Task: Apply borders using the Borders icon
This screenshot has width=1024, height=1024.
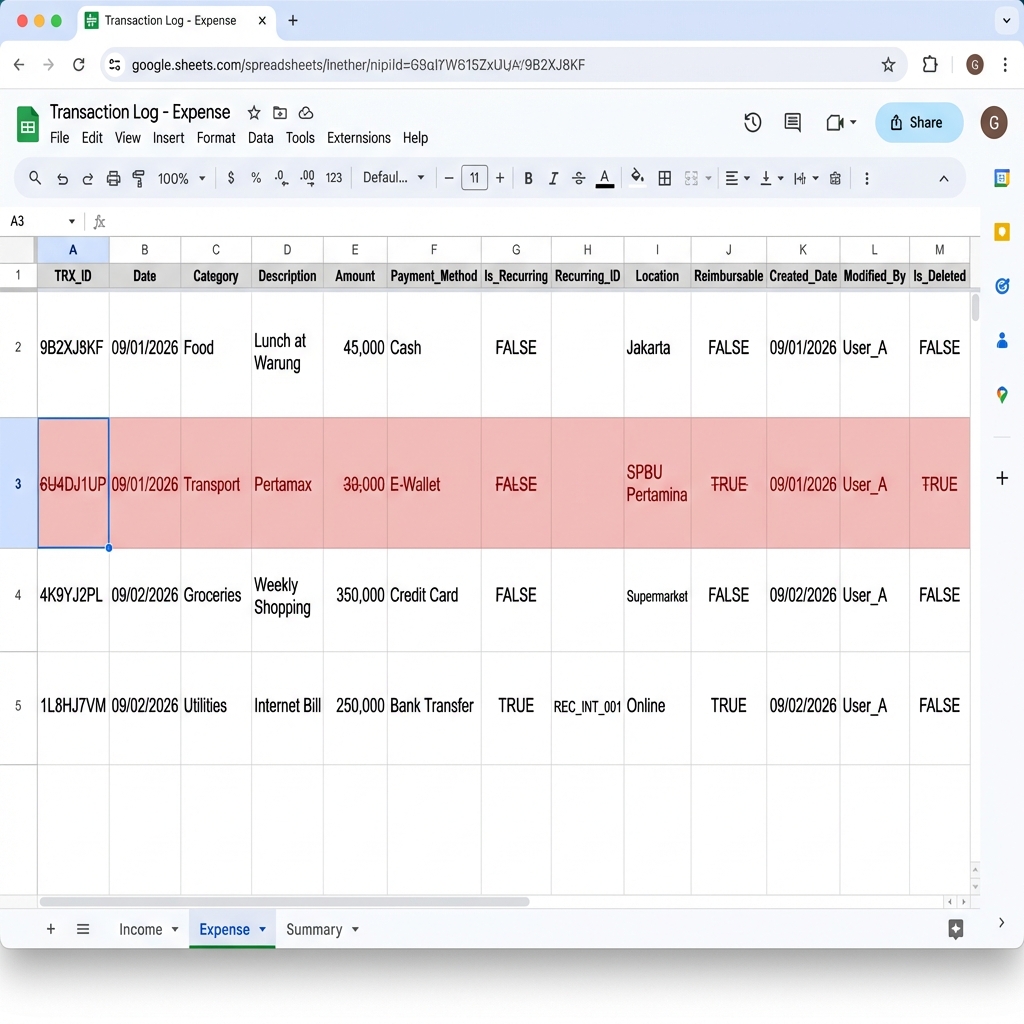Action: pyautogui.click(x=664, y=178)
